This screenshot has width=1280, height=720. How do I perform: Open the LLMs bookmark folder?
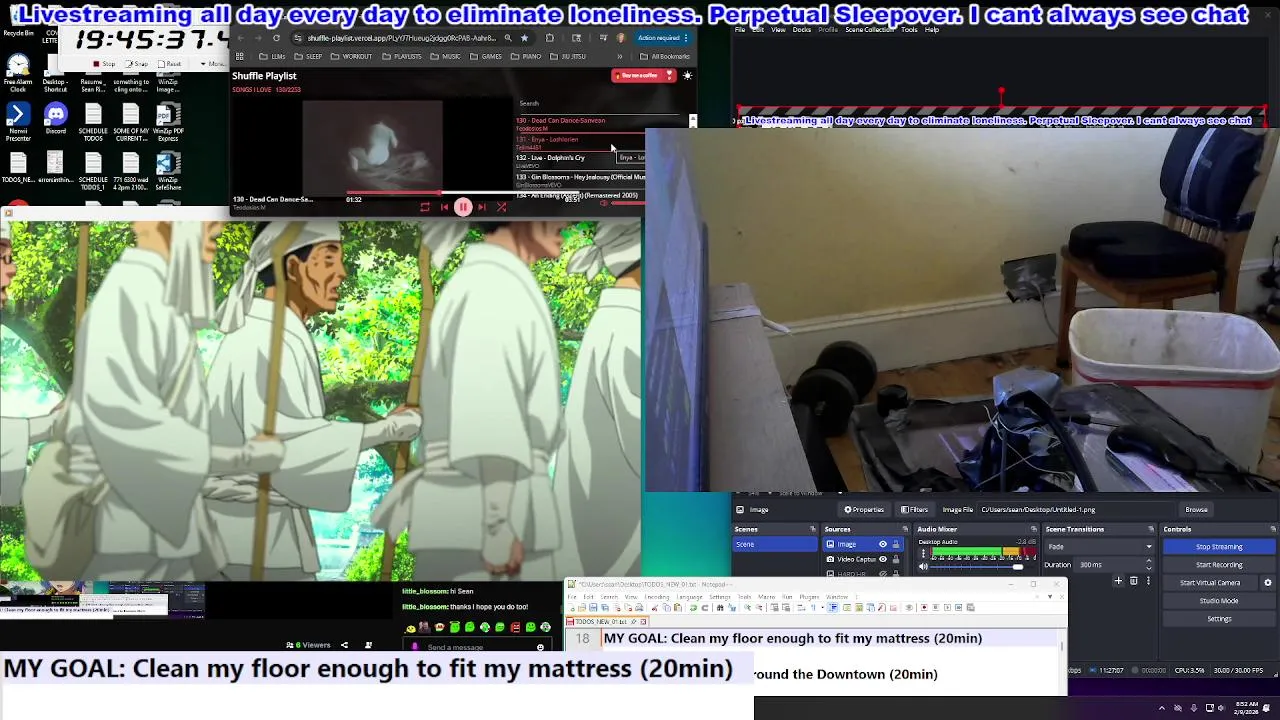click(274, 57)
